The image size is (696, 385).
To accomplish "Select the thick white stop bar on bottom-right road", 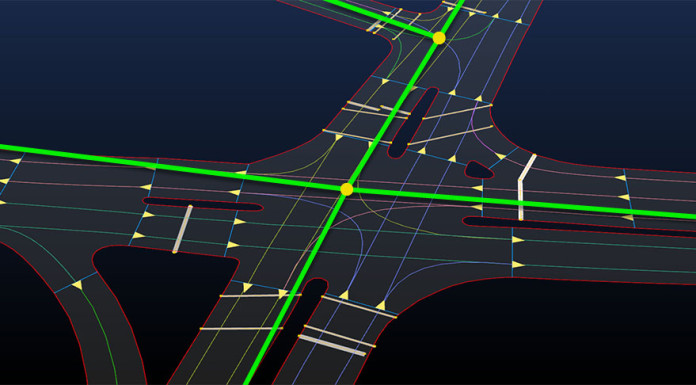I will tap(332, 345).
